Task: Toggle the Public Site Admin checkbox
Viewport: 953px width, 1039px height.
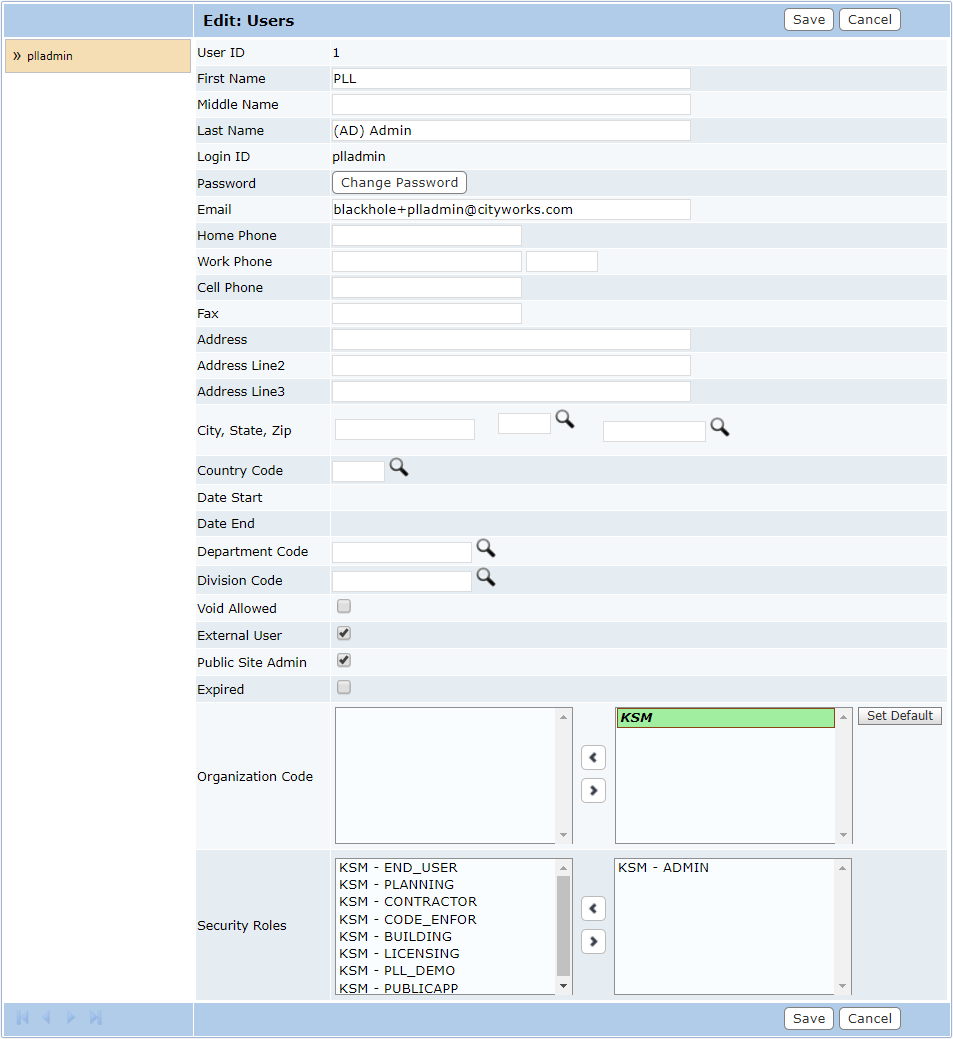Action: pyautogui.click(x=344, y=660)
